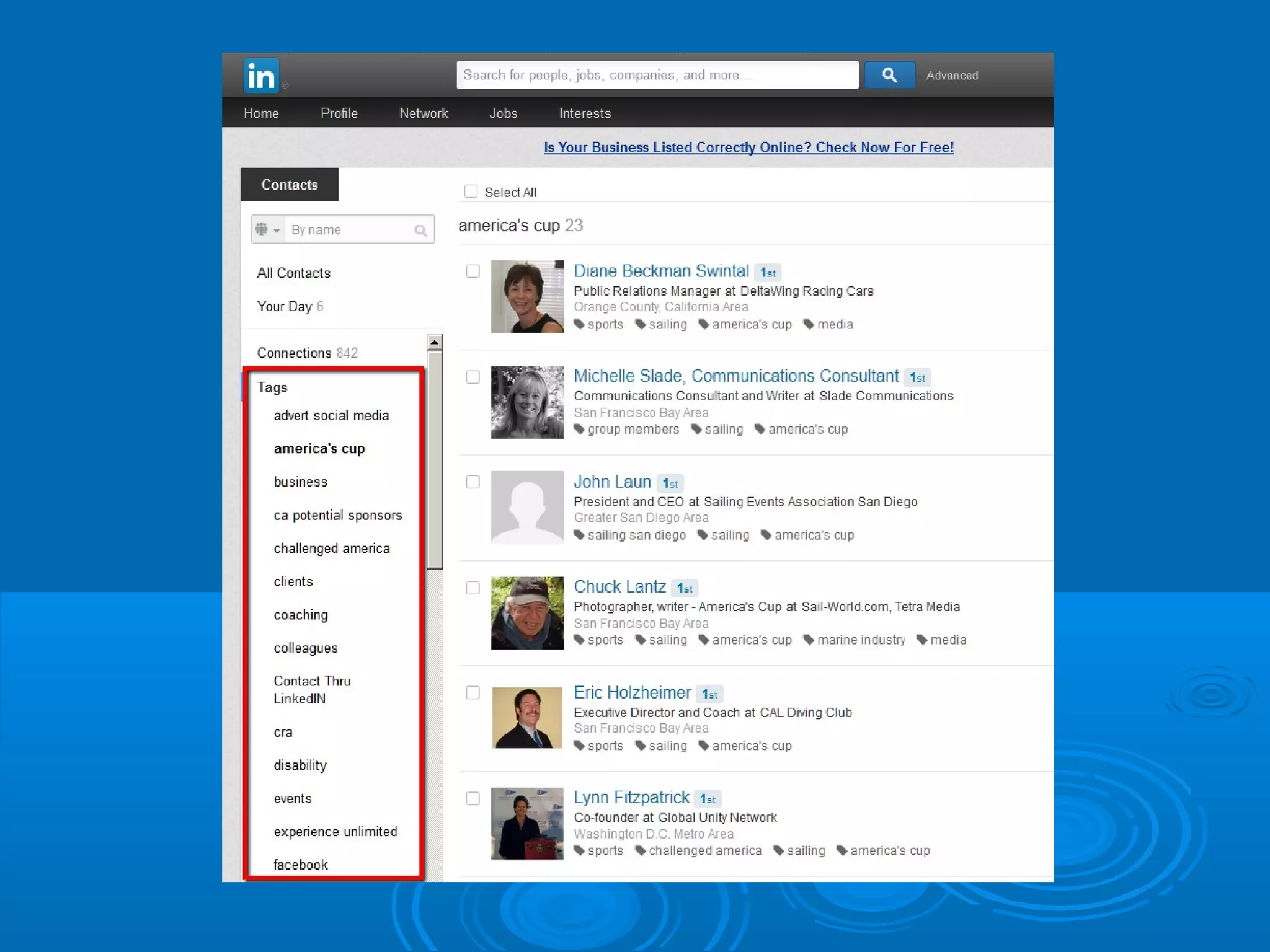Screen dimensions: 1270x952
Task: Click the LinkedIn logo icon
Action: click(261, 76)
